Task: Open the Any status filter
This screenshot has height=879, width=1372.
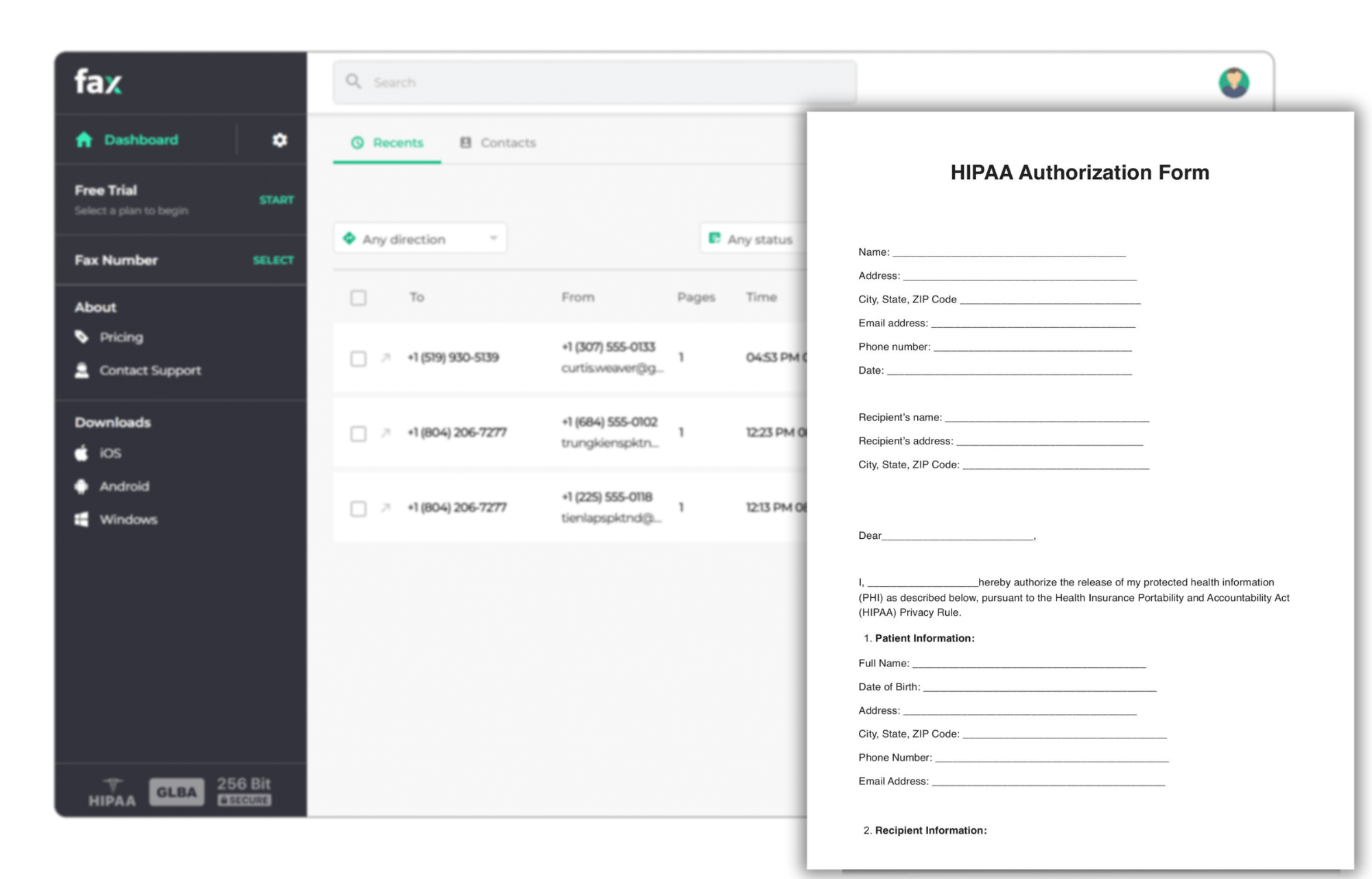Action: 755,239
